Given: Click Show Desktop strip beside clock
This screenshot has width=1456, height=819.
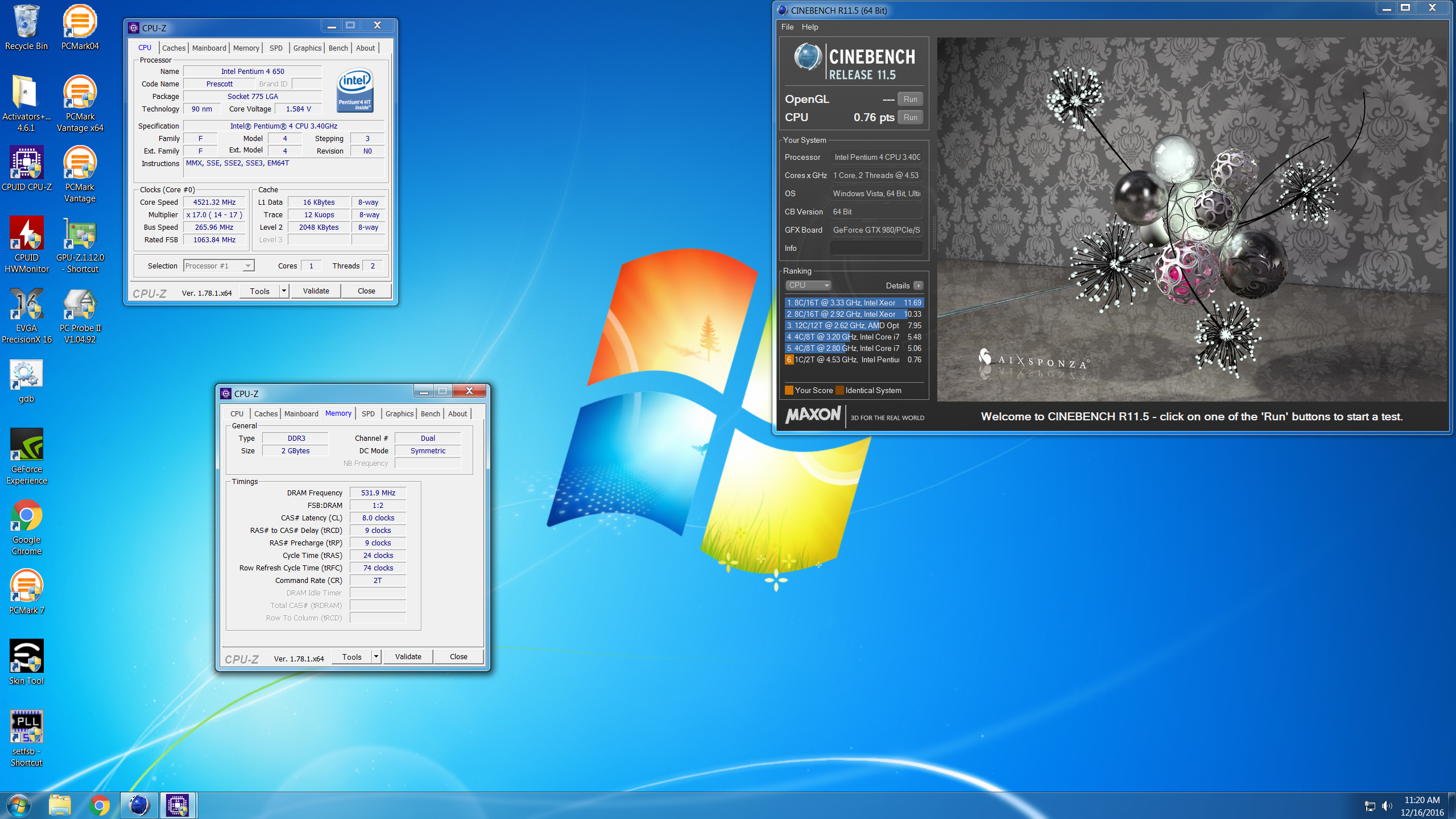Looking at the screenshot, I should pos(1452,805).
